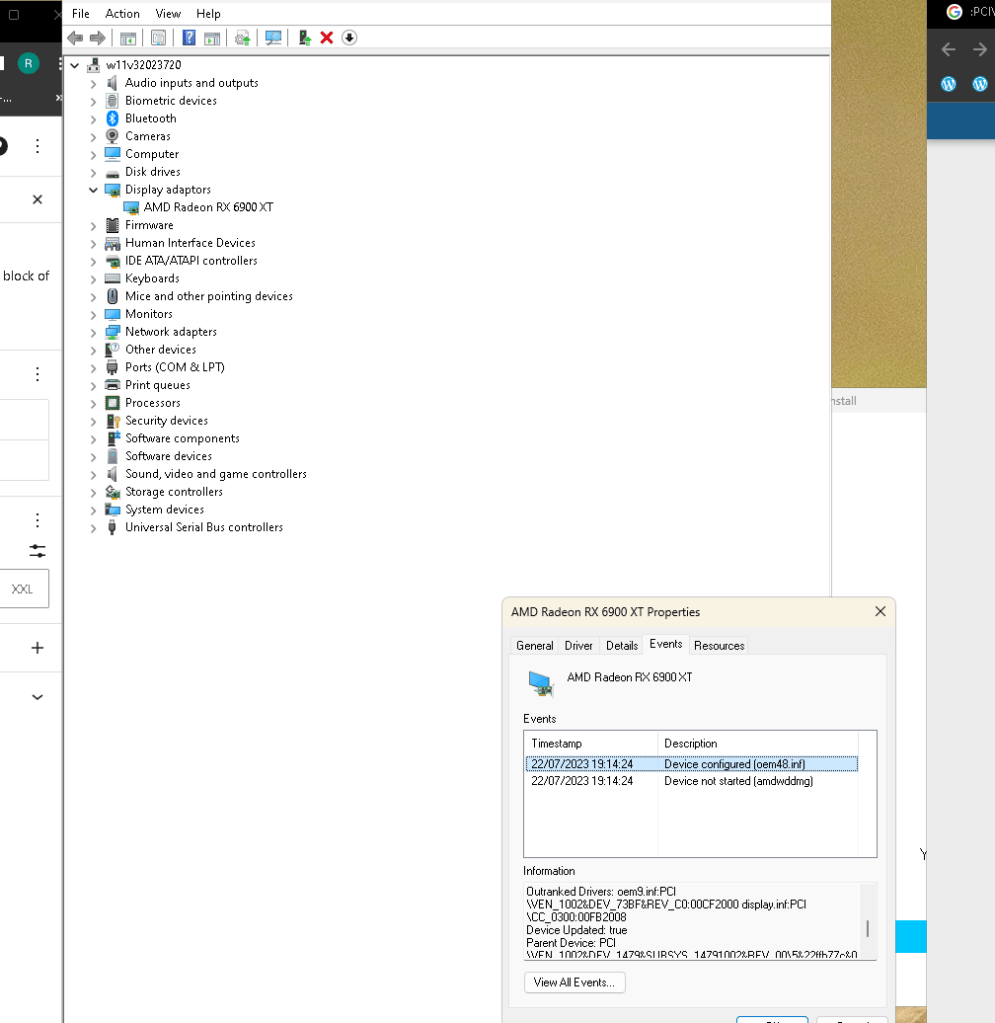Click the Description column header
This screenshot has width=995, height=1023.
coord(758,743)
